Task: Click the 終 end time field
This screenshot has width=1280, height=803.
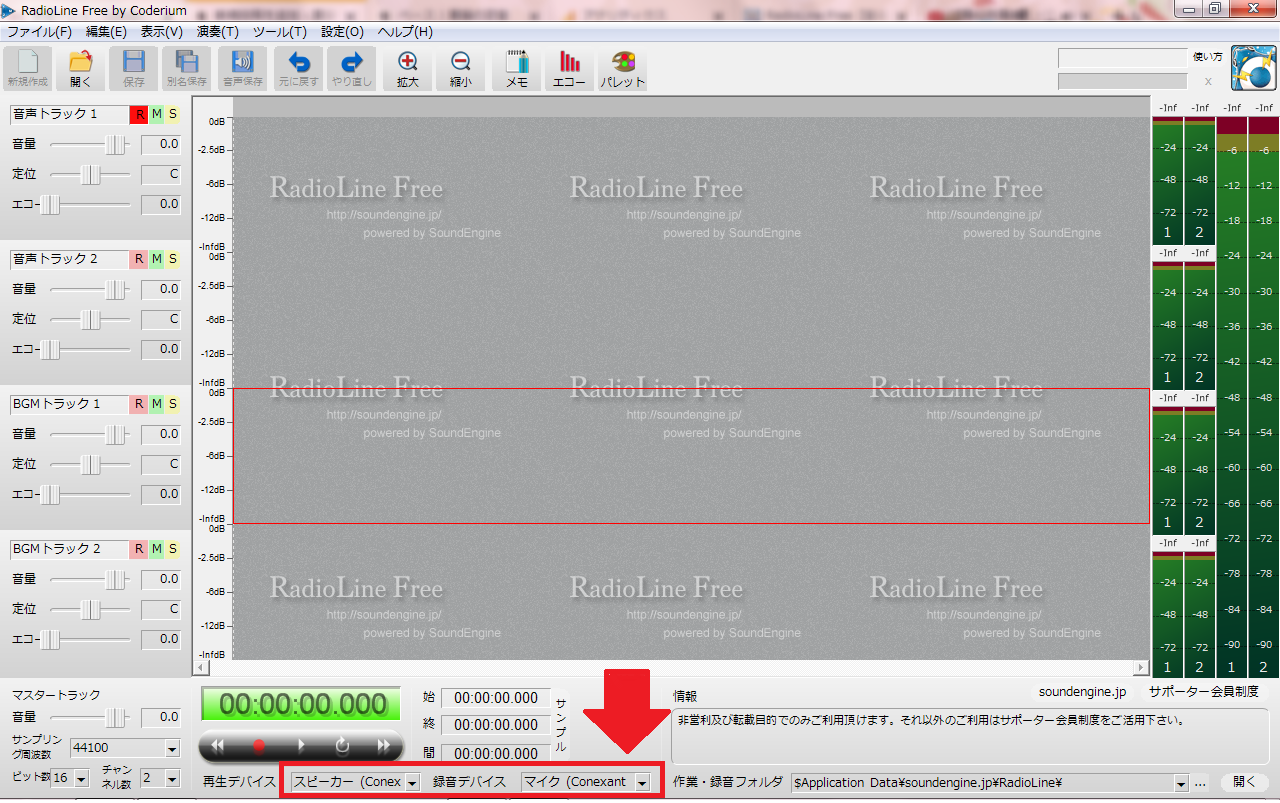Action: (496, 725)
